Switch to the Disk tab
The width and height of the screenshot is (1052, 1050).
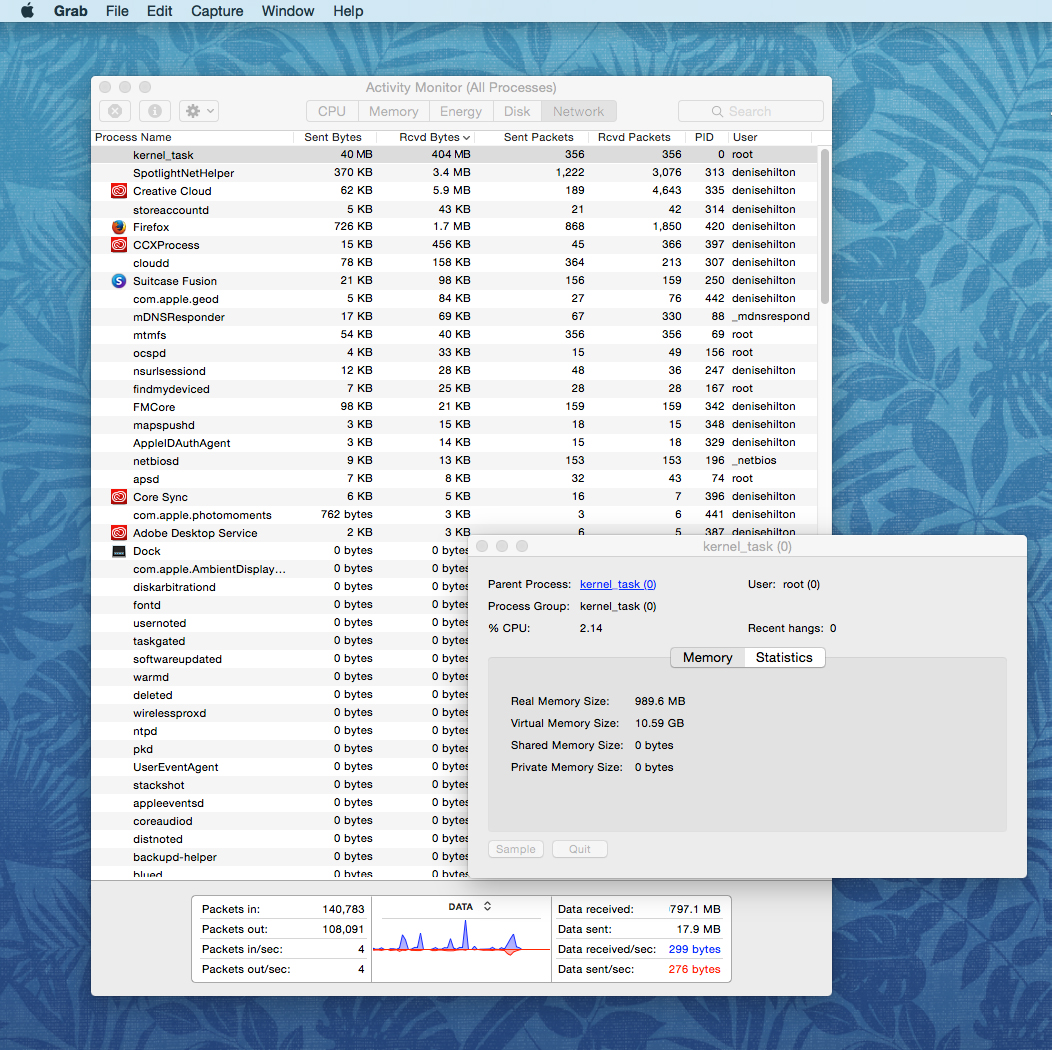[517, 111]
